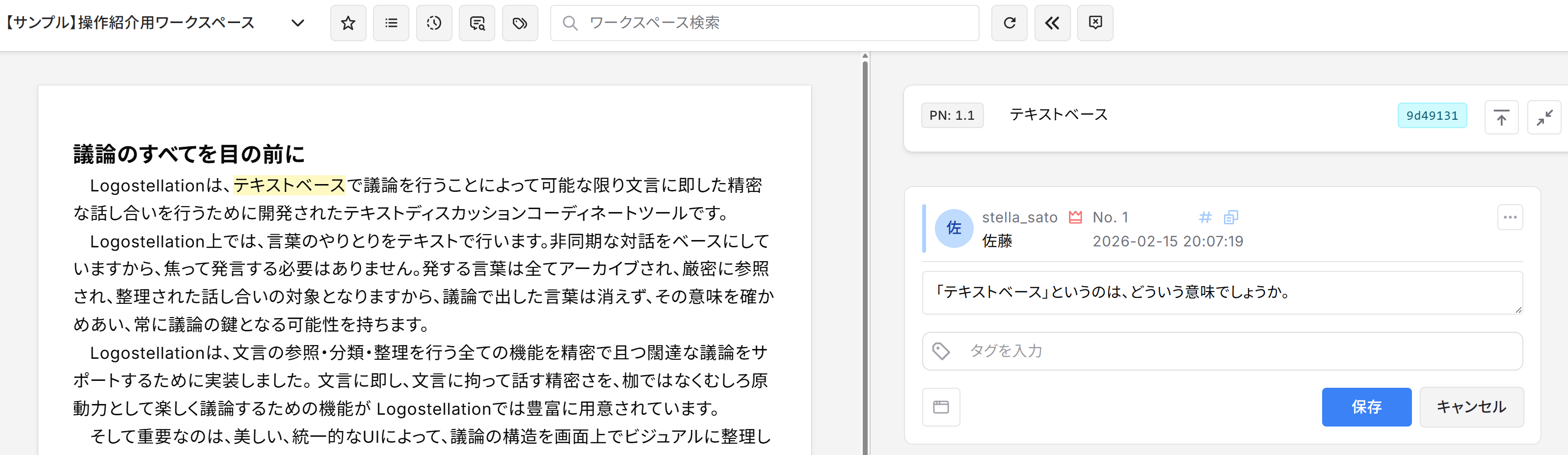Expand the PN: 1.1 label

(952, 115)
